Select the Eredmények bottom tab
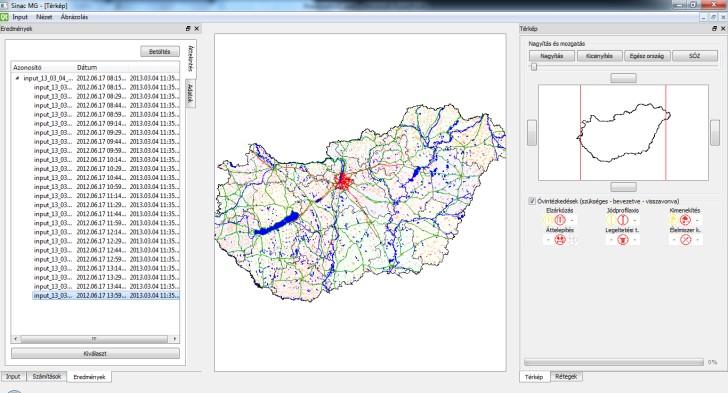 point(89,377)
